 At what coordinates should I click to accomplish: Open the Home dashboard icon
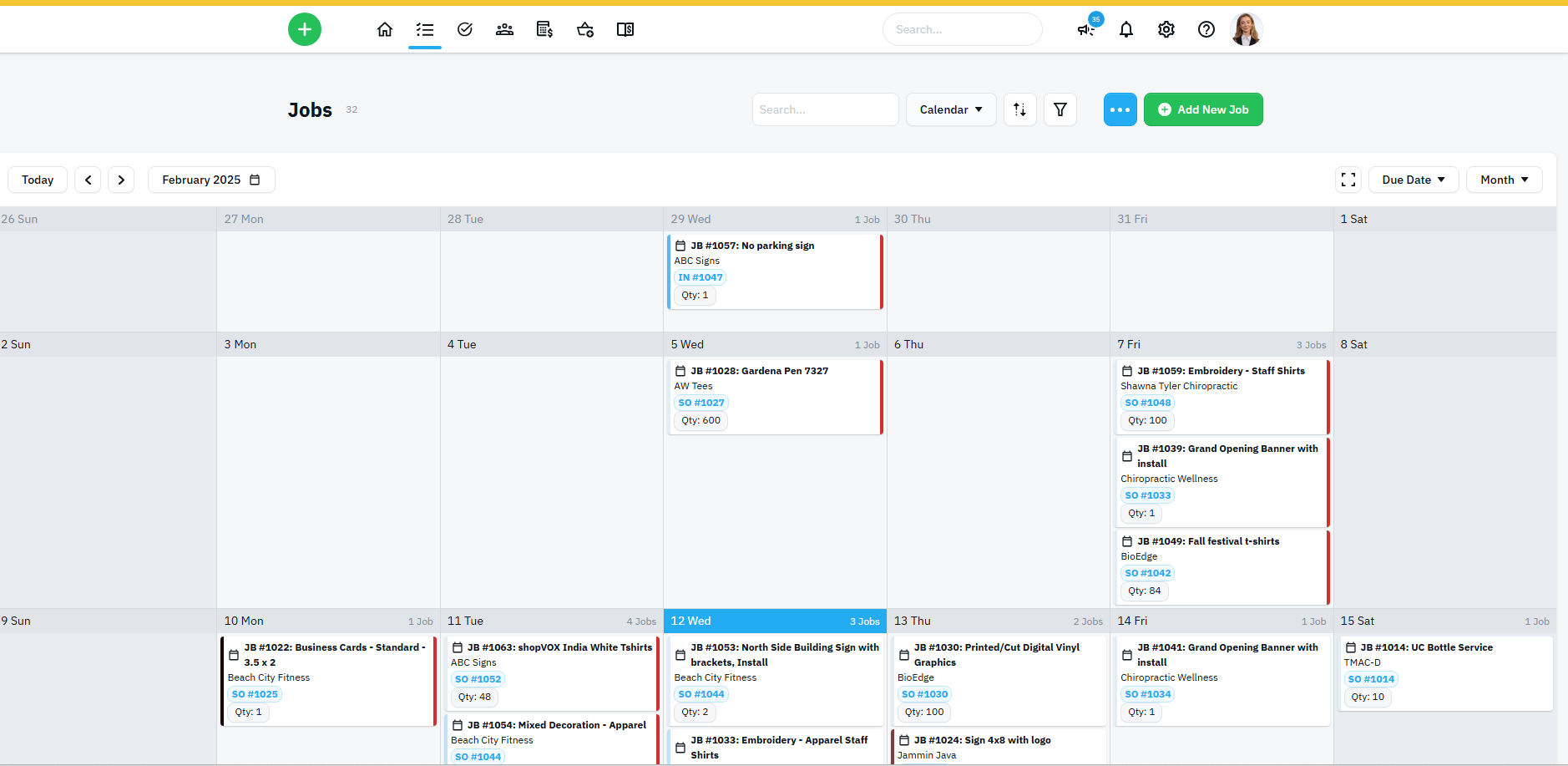click(385, 28)
